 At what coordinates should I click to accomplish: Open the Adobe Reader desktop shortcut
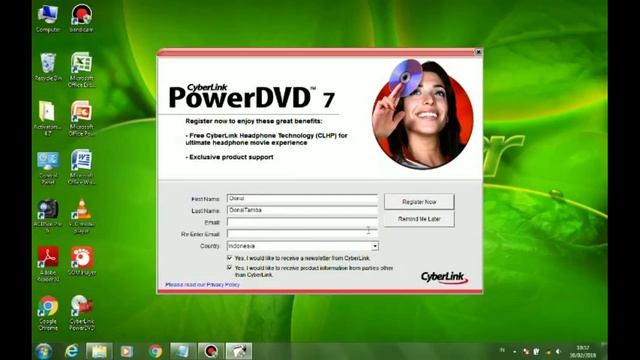[x=48, y=264]
